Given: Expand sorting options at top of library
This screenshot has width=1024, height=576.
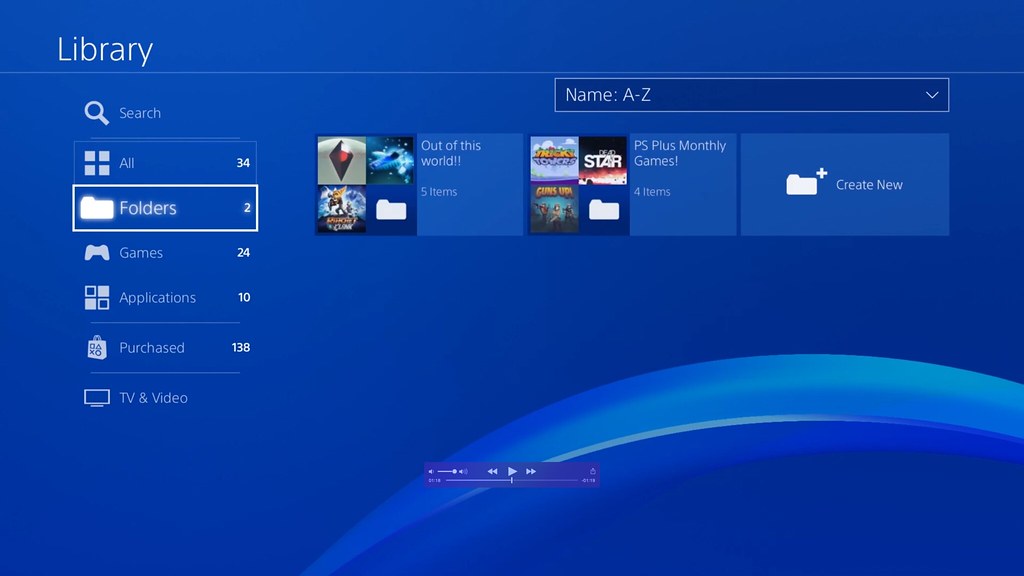Looking at the screenshot, I should point(751,94).
